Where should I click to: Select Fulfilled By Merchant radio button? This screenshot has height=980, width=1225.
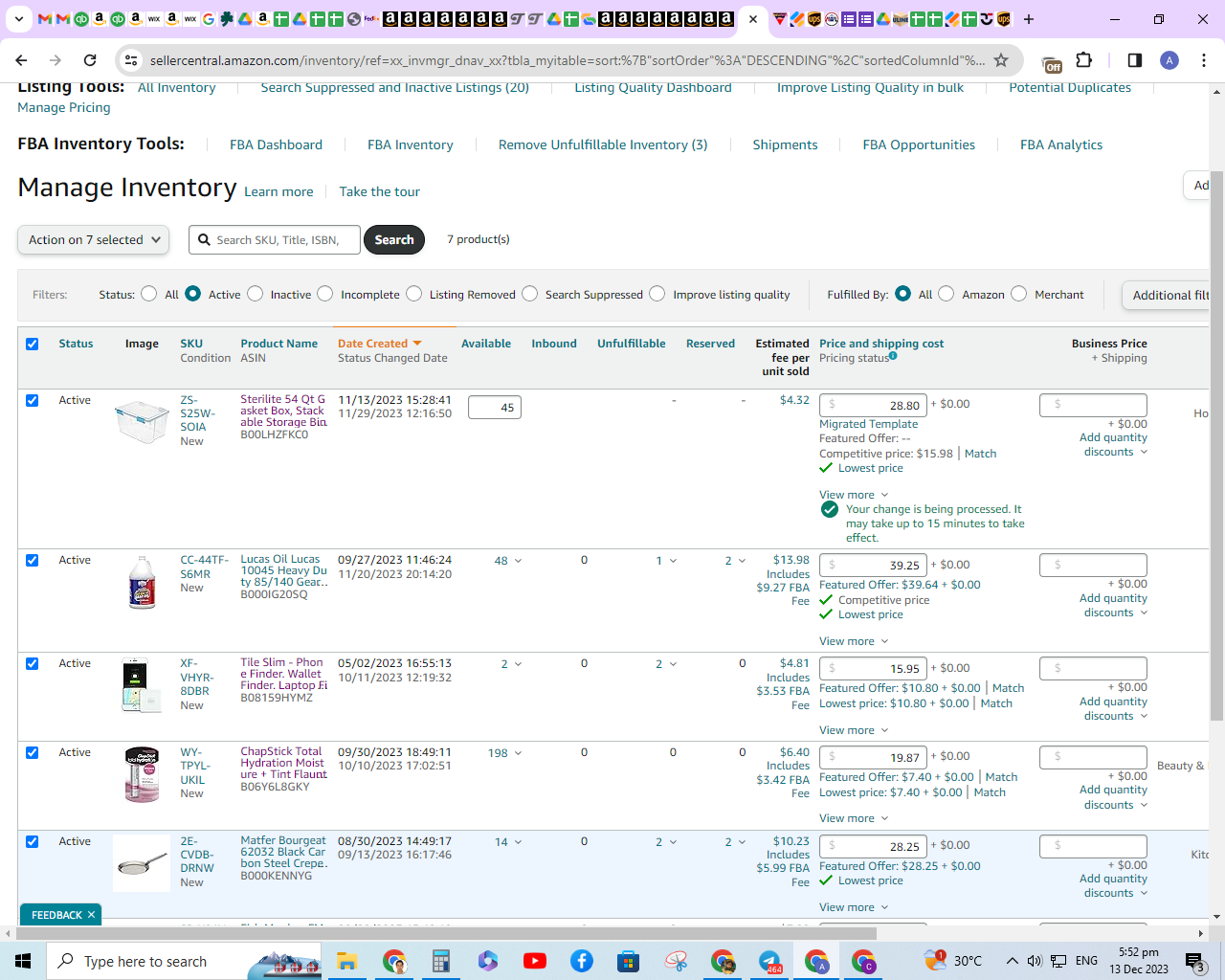click(1019, 294)
